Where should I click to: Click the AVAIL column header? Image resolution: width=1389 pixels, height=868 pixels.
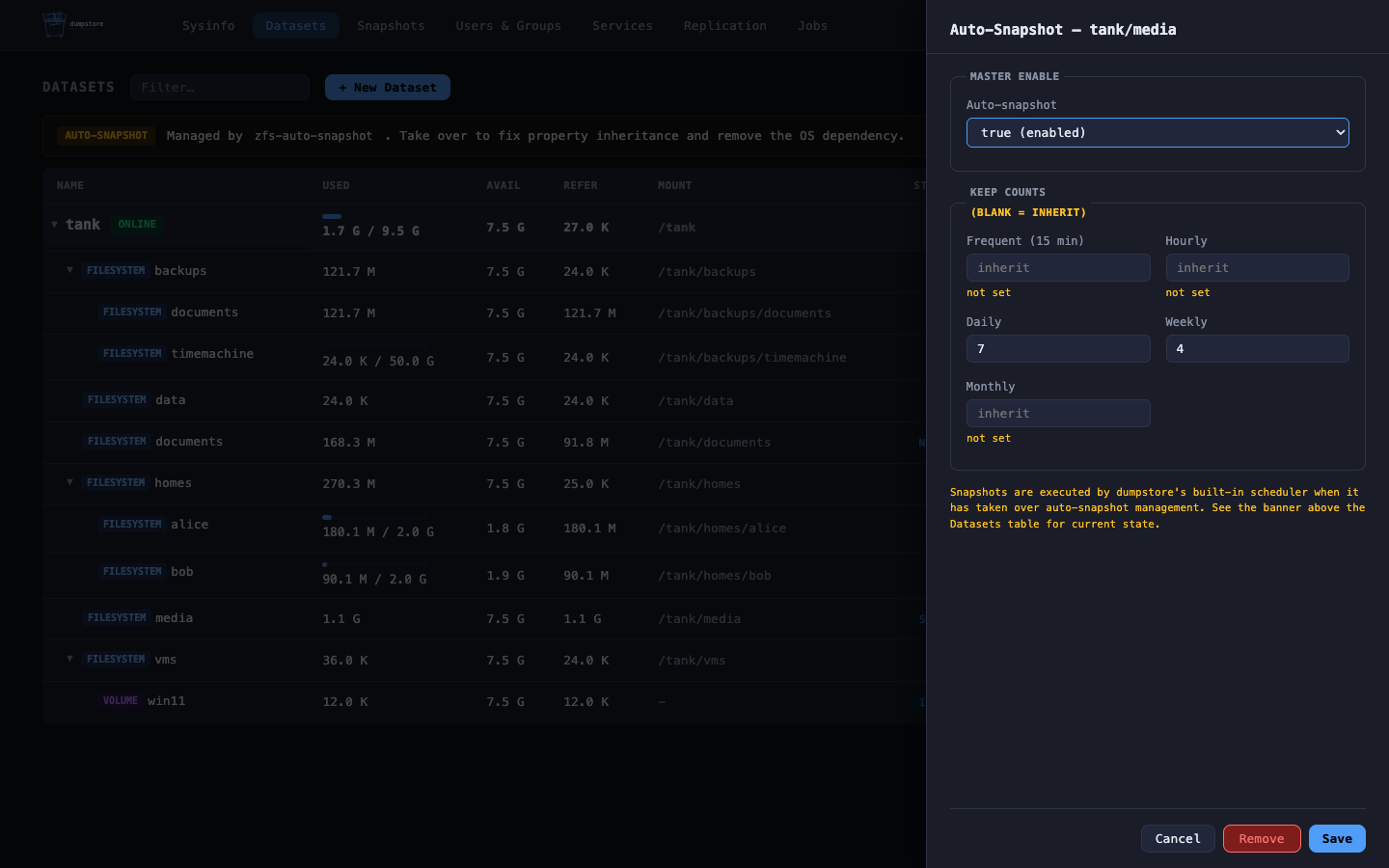click(504, 185)
